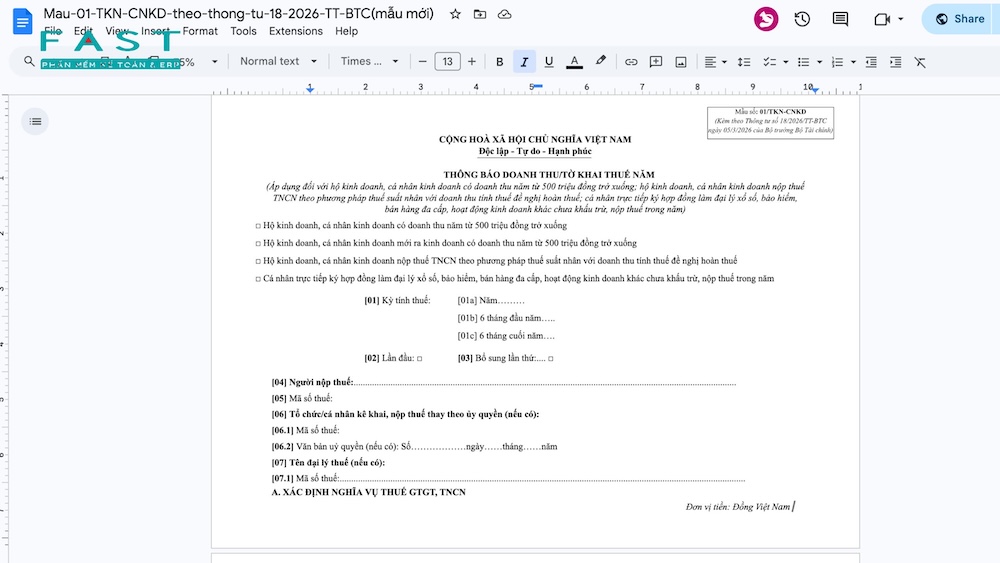Tick box before 'Hộ kinh doanh... có doanh thu năm từ 500 triệu'
Screen dimensions: 1000x563
tap(258, 226)
